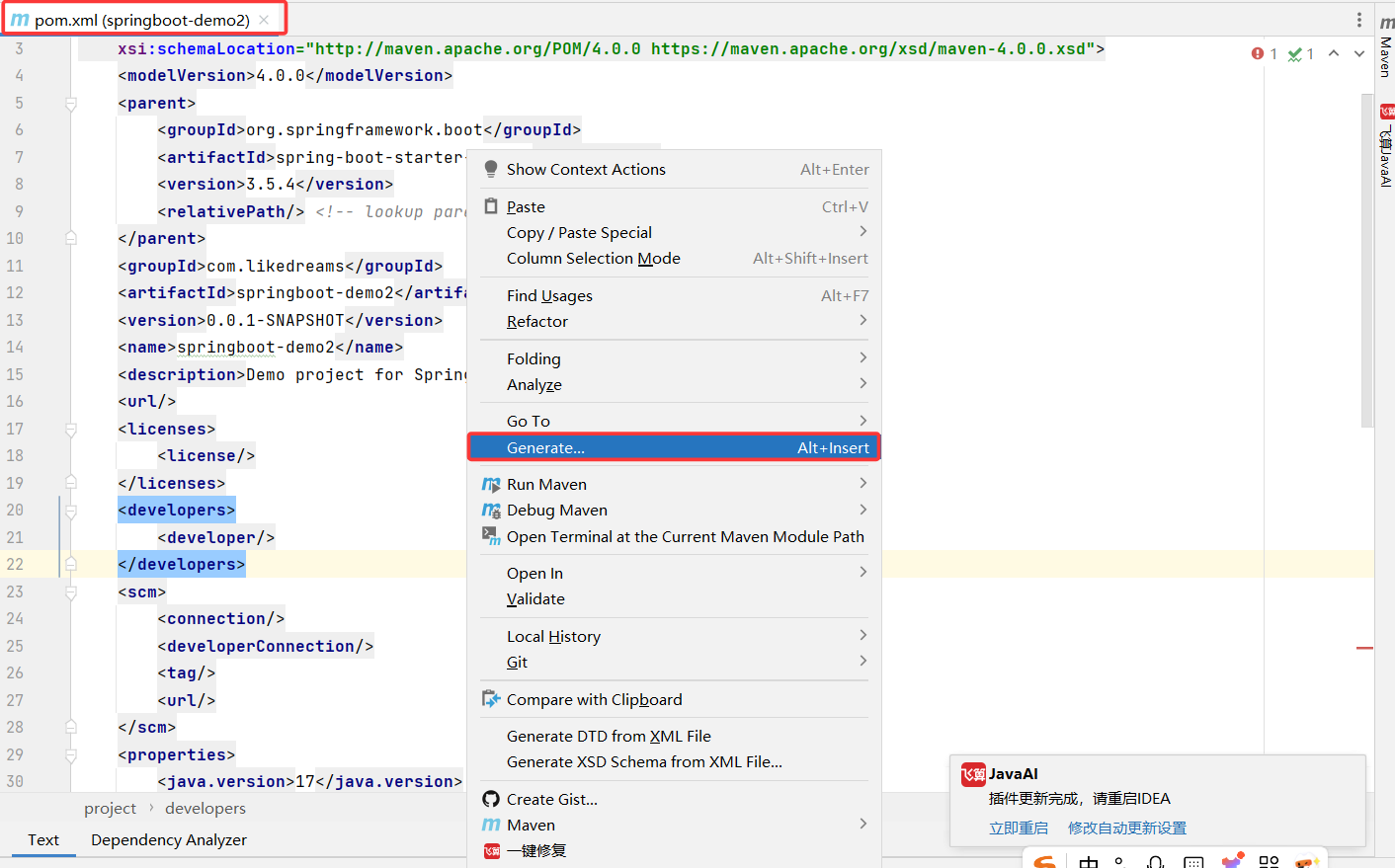Select Find Usages in context menu
Image resolution: width=1395 pixels, height=868 pixels.
[674, 295]
